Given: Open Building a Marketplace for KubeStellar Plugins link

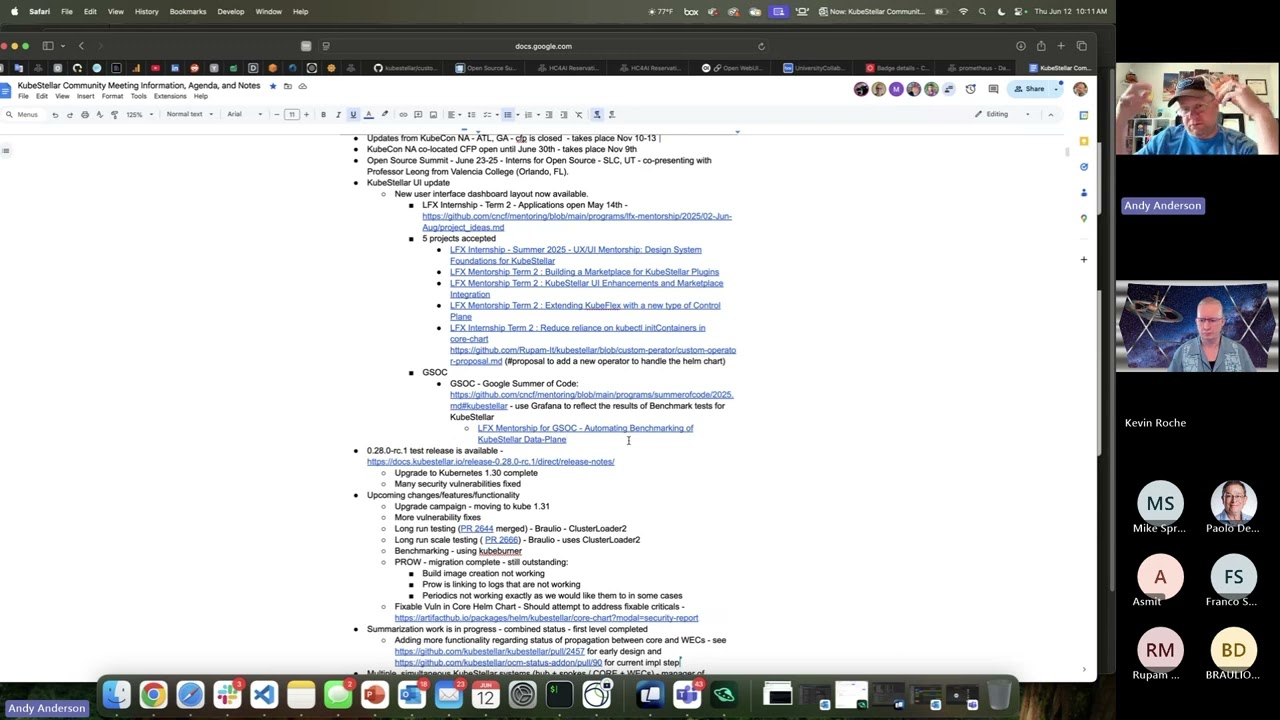Looking at the screenshot, I should coord(584,272).
